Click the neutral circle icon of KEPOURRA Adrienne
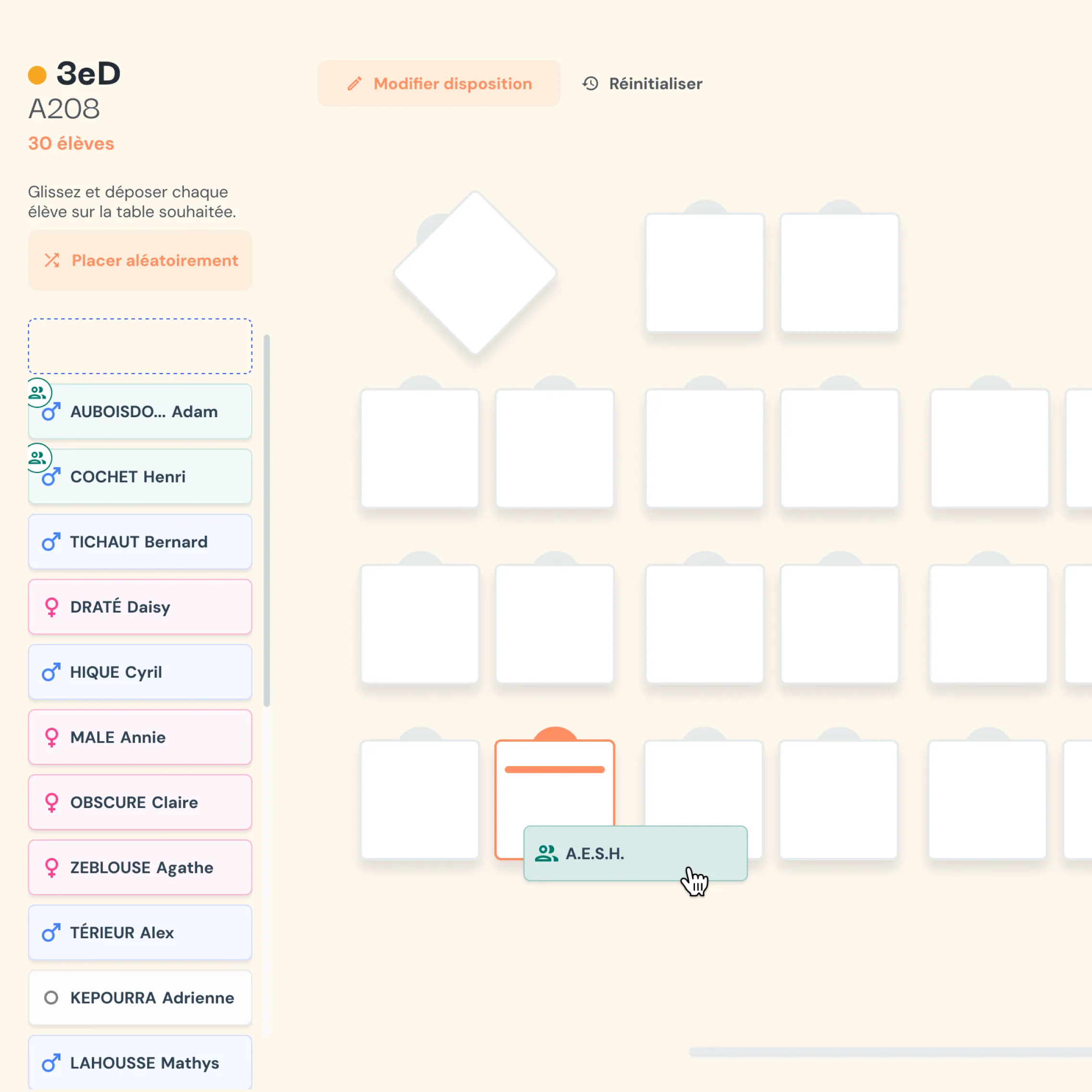1092x1092 pixels. 51,998
